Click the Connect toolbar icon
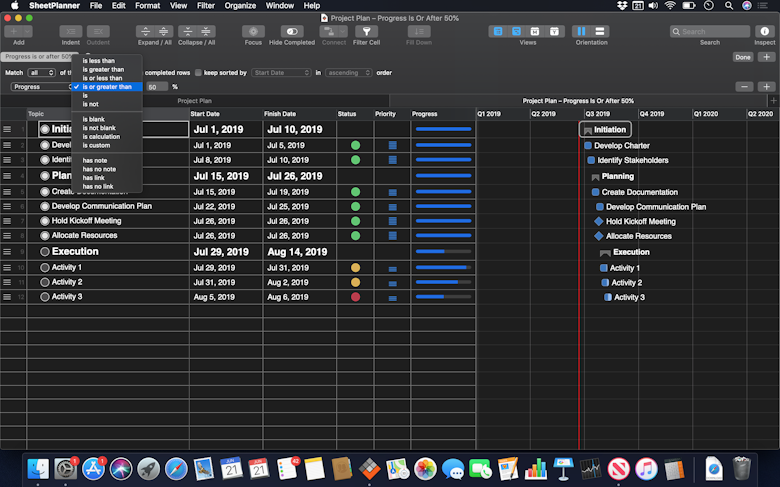The height and width of the screenshot is (487, 780). tap(328, 31)
